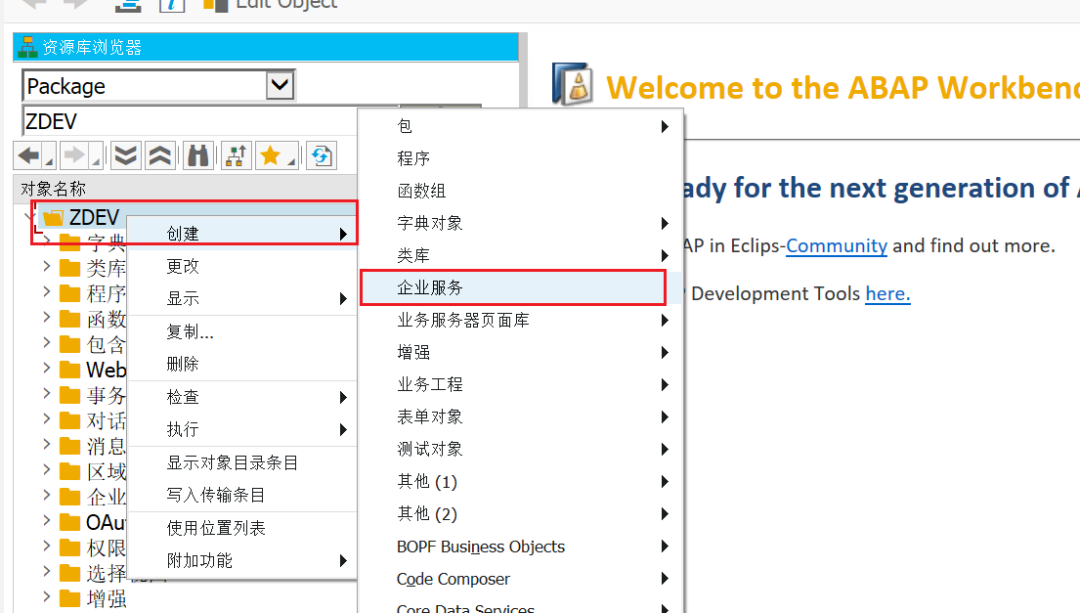Click the 类库 folder icon
1080x613 pixels.
click(x=70, y=267)
